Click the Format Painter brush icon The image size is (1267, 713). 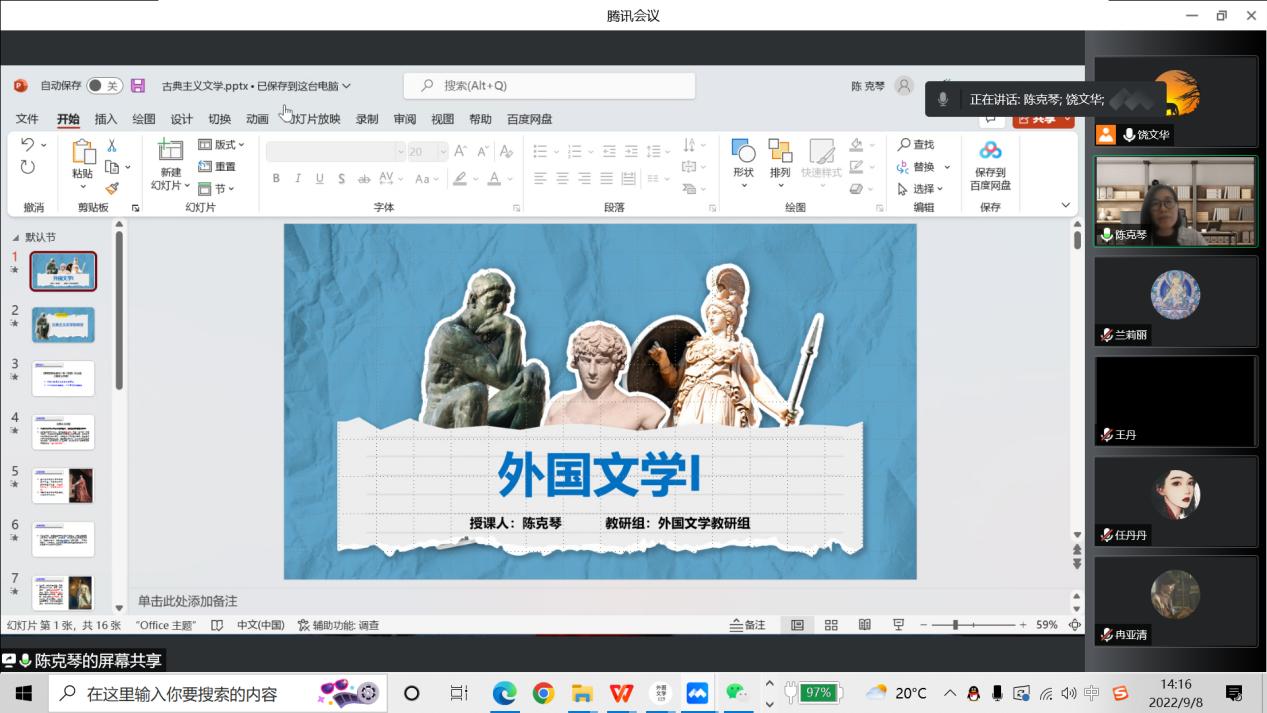112,188
